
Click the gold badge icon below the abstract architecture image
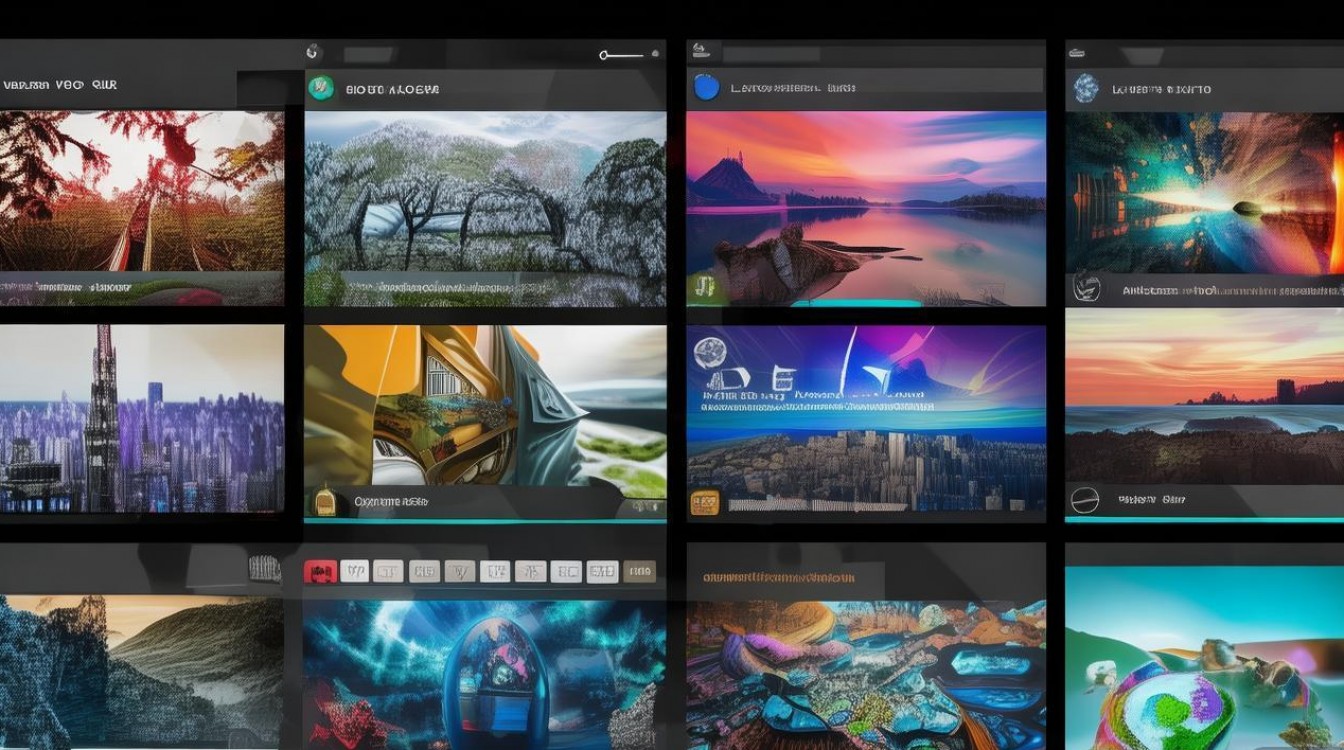[x=325, y=501]
